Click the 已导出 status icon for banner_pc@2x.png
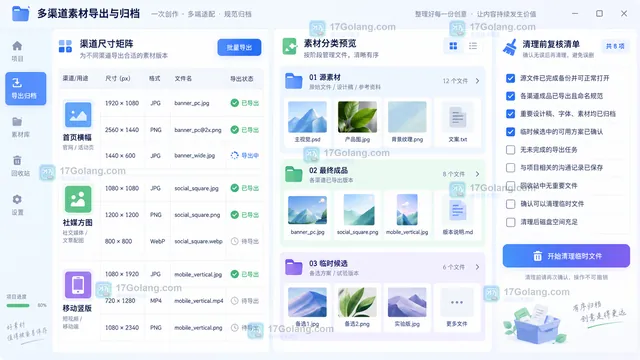This screenshot has height=360, width=640. (234, 130)
